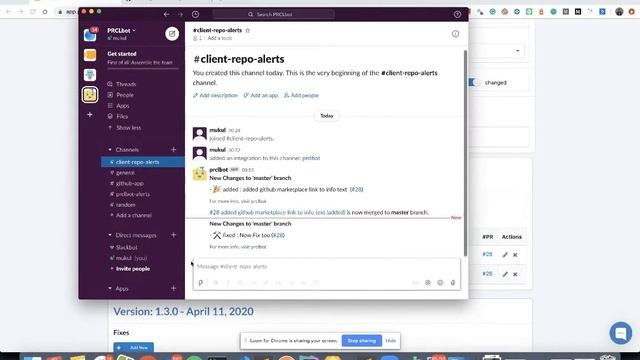Switch to the first workspace with red badge
Viewport: 640px width, 360px height.
(90, 35)
